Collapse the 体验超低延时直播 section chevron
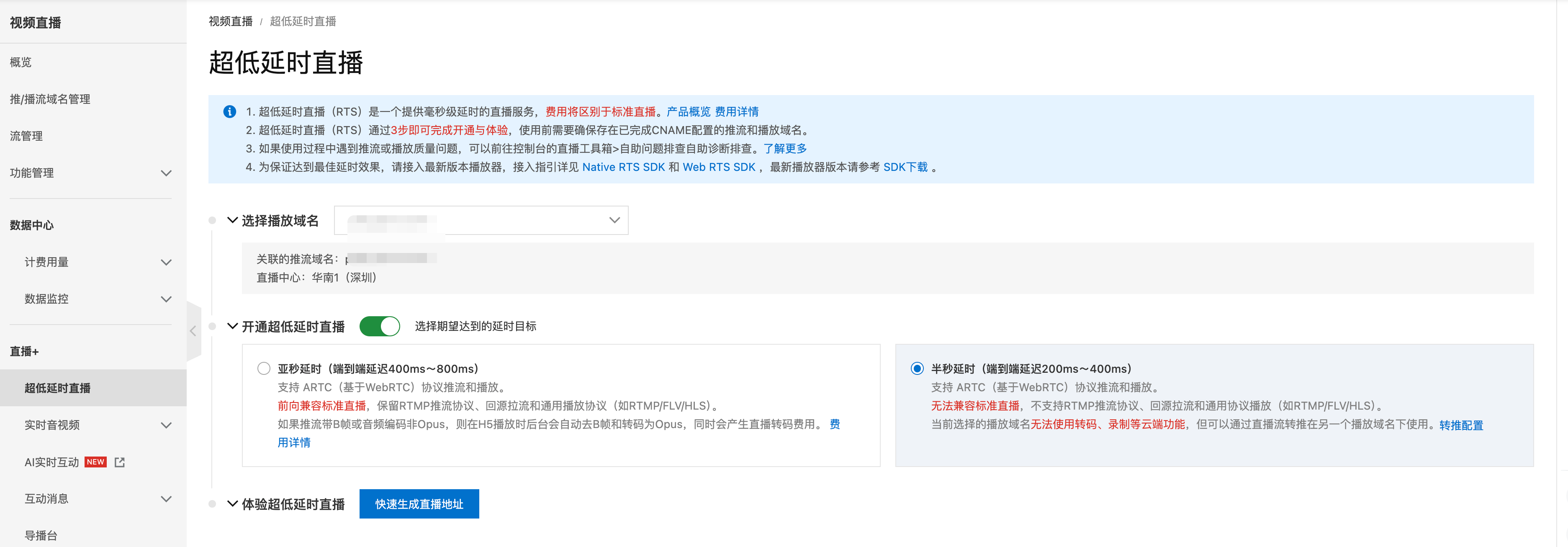Screen dimensions: 1568x547 232,504
